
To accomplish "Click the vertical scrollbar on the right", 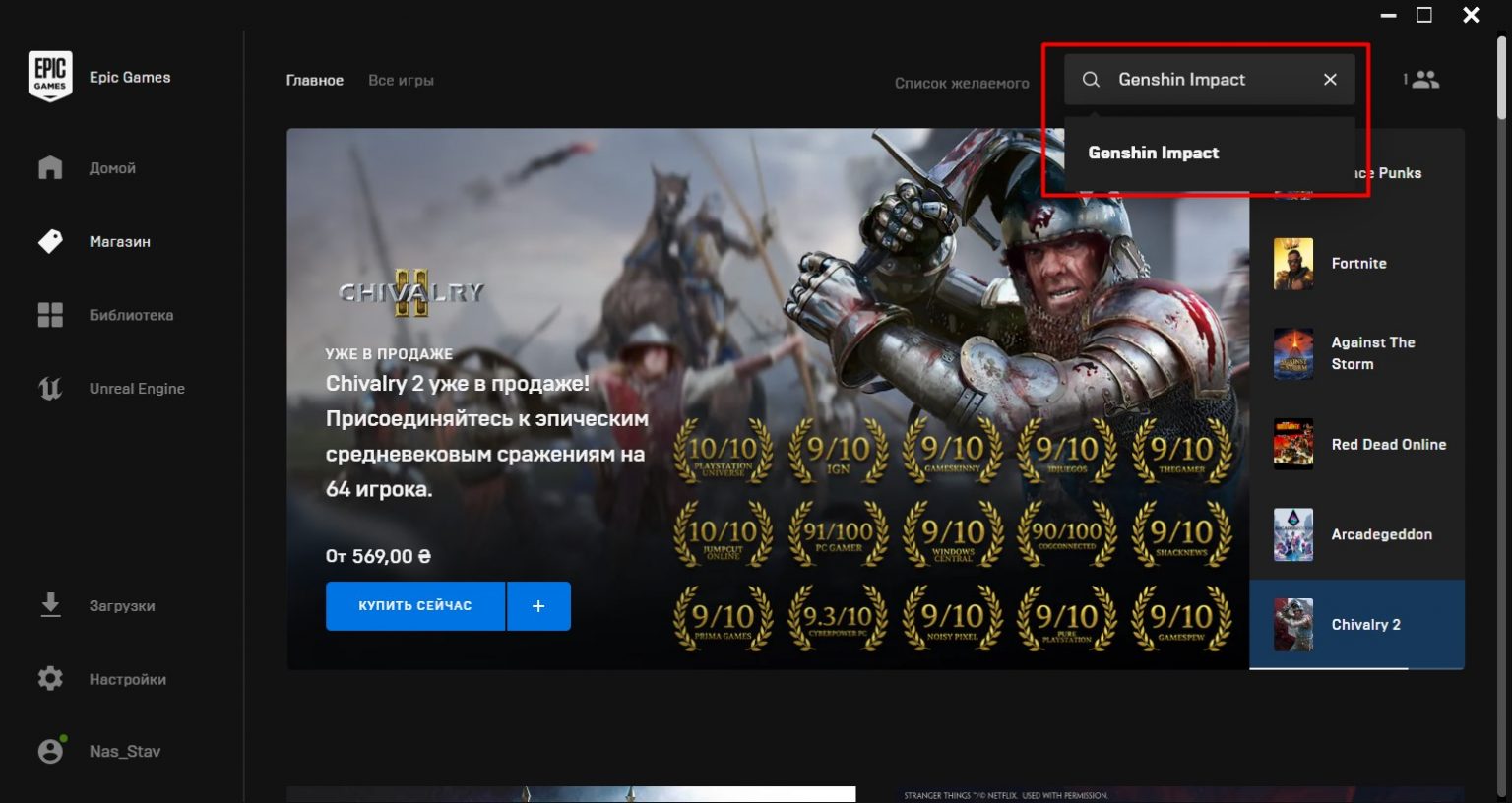I will 1502,79.
